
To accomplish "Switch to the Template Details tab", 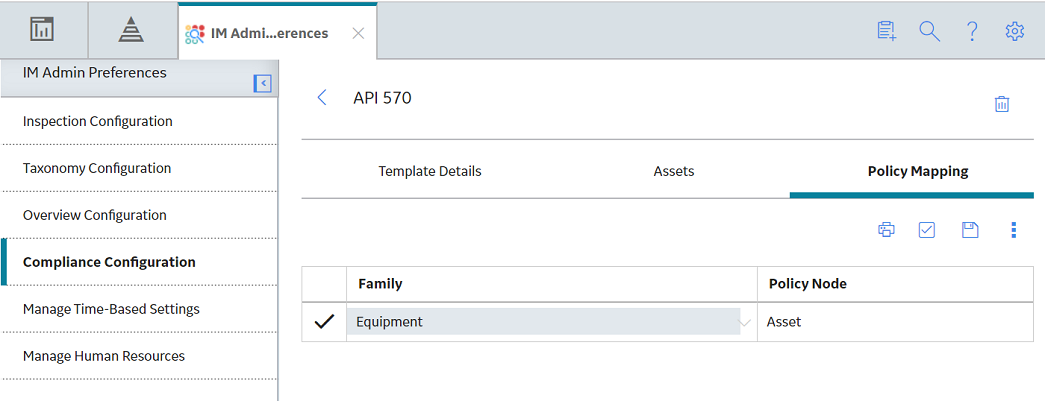I will coord(430,171).
